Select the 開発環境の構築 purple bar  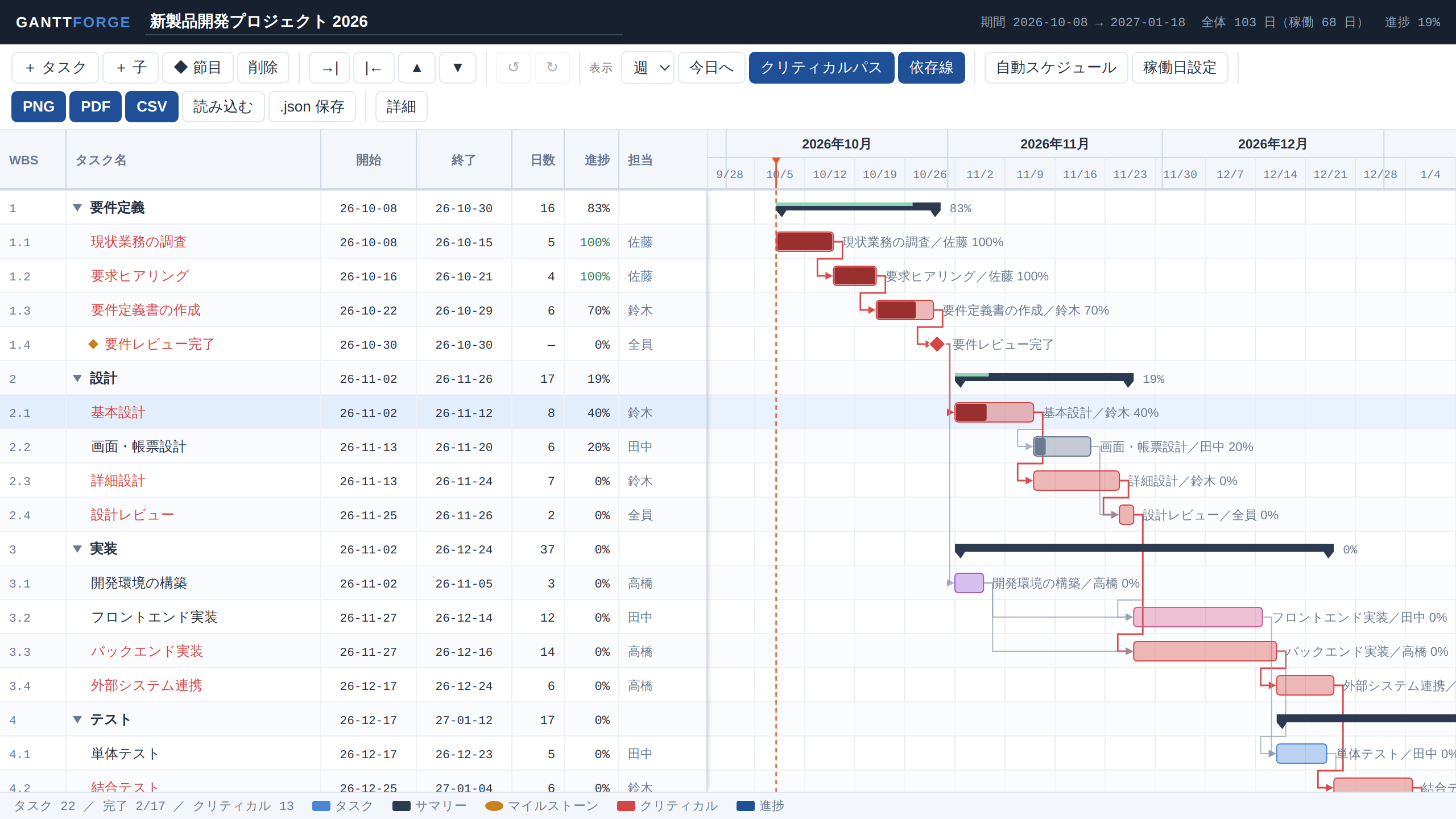click(969, 583)
